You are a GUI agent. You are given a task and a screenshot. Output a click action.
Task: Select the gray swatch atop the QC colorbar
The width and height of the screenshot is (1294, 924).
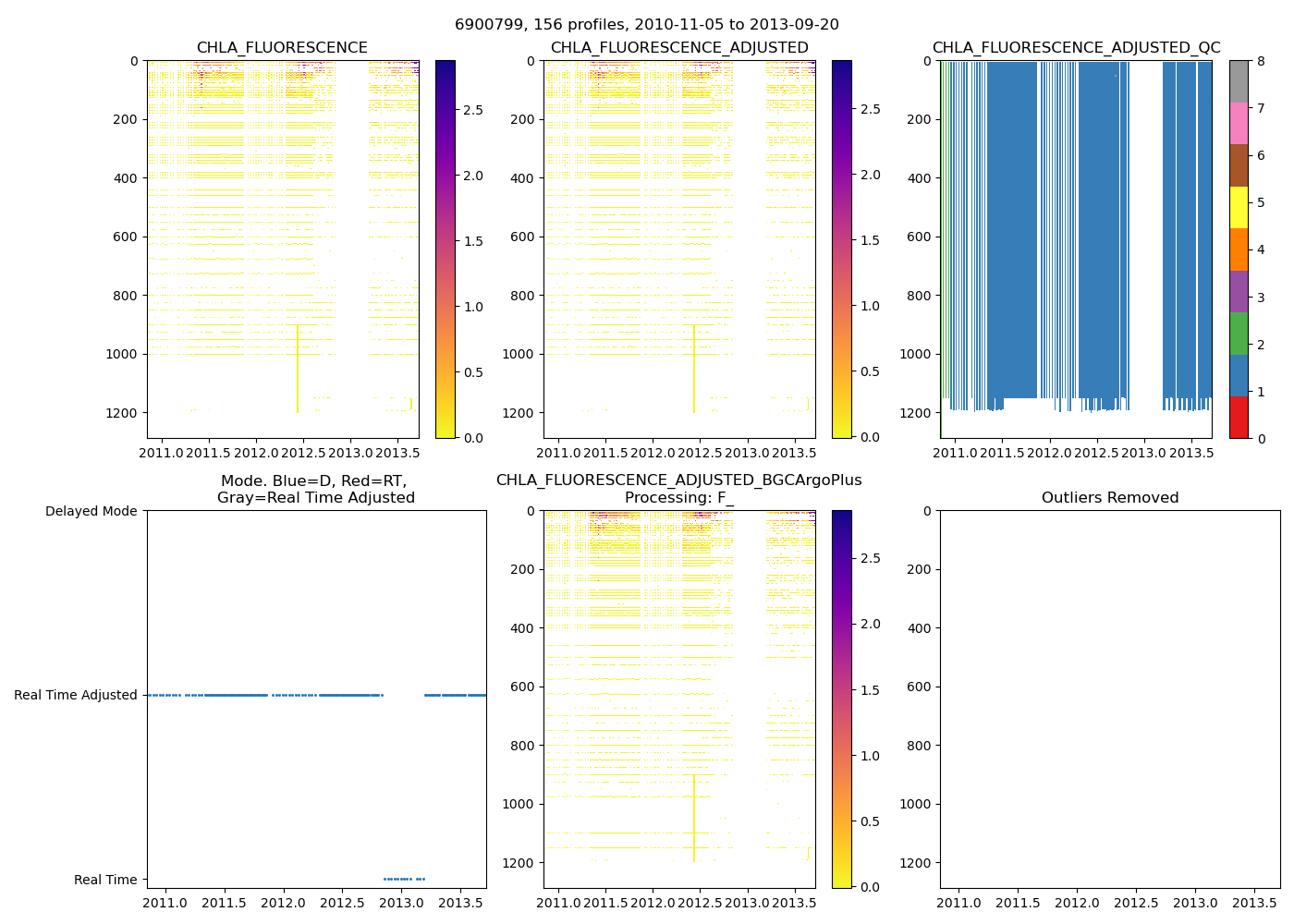click(x=1239, y=81)
